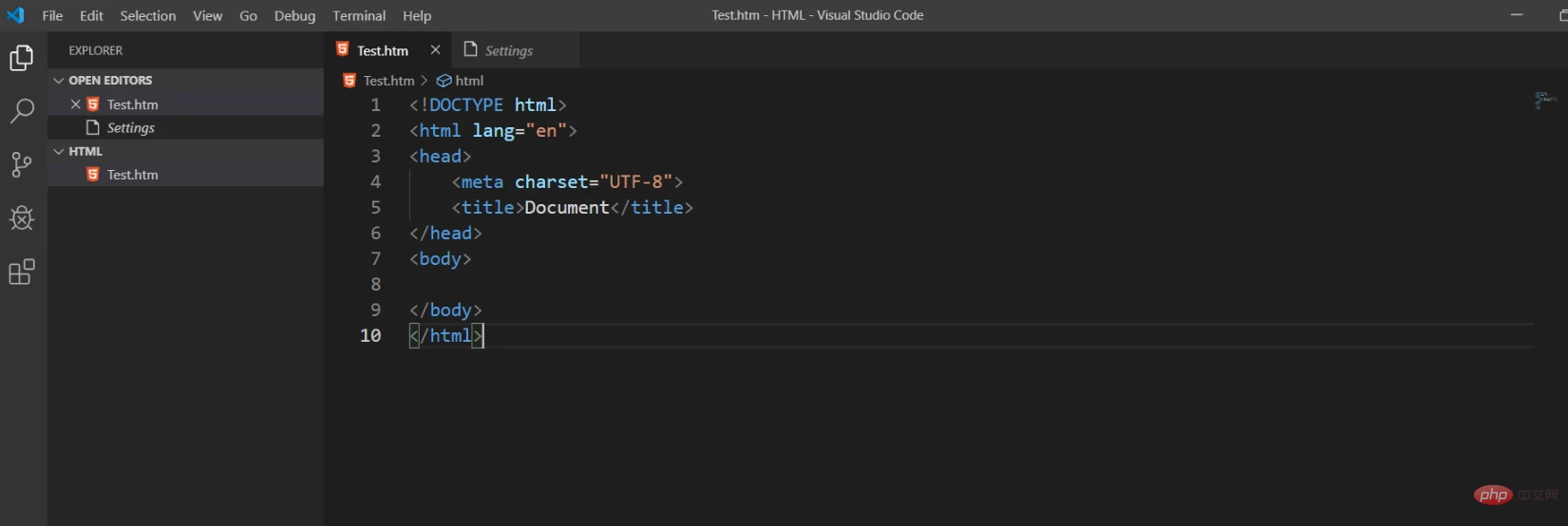Click lang attribute on line 2

click(493, 130)
